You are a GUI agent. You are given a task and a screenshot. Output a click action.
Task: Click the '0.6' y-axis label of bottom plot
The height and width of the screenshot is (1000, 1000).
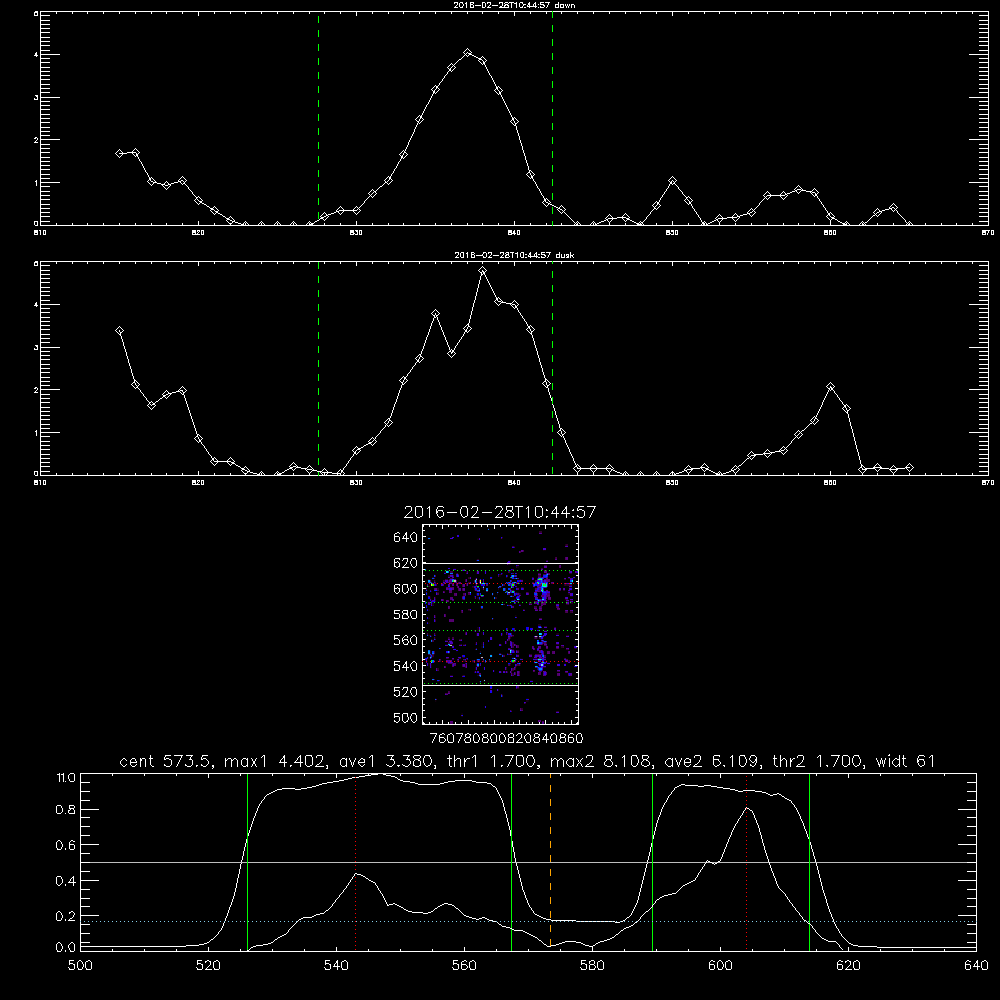(66, 845)
